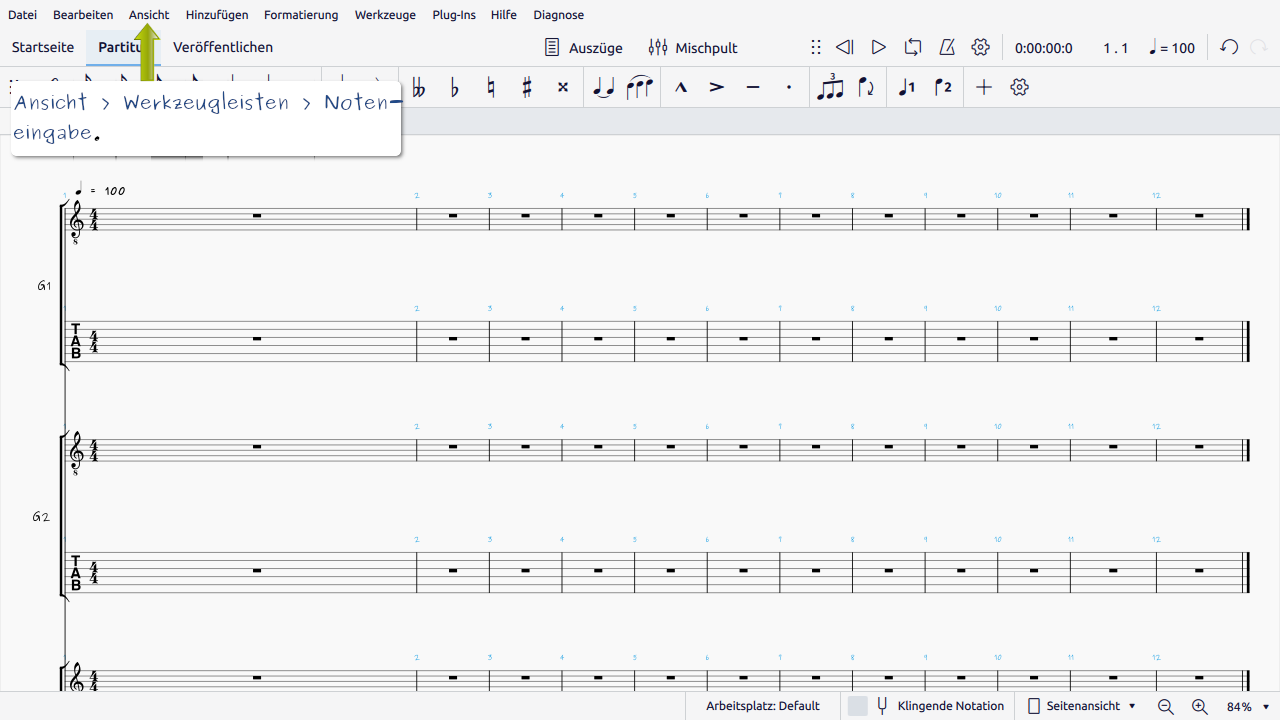This screenshot has width=1280, height=720.
Task: Click the tempo display 100
Action: 1172,48
